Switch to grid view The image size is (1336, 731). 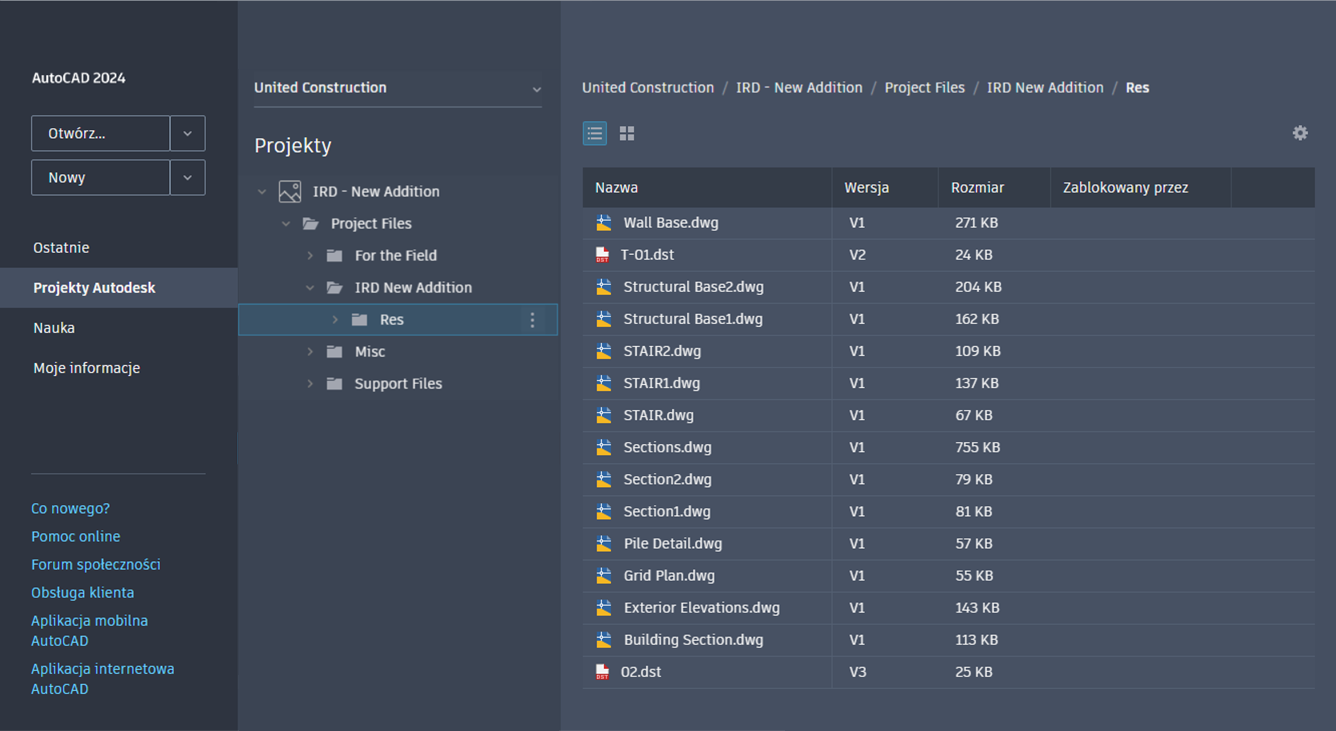(627, 133)
